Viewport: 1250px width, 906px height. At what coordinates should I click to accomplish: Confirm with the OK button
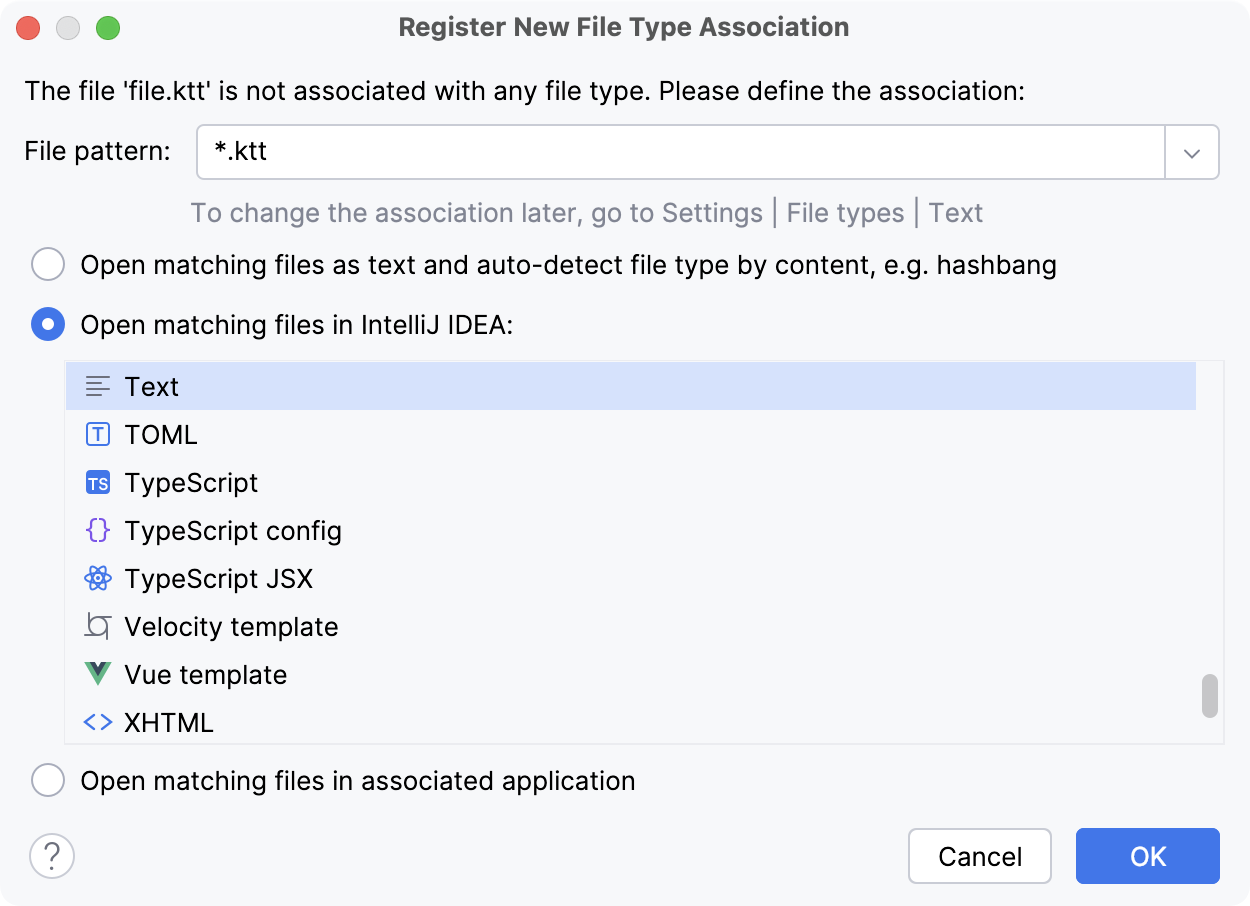click(x=1147, y=856)
